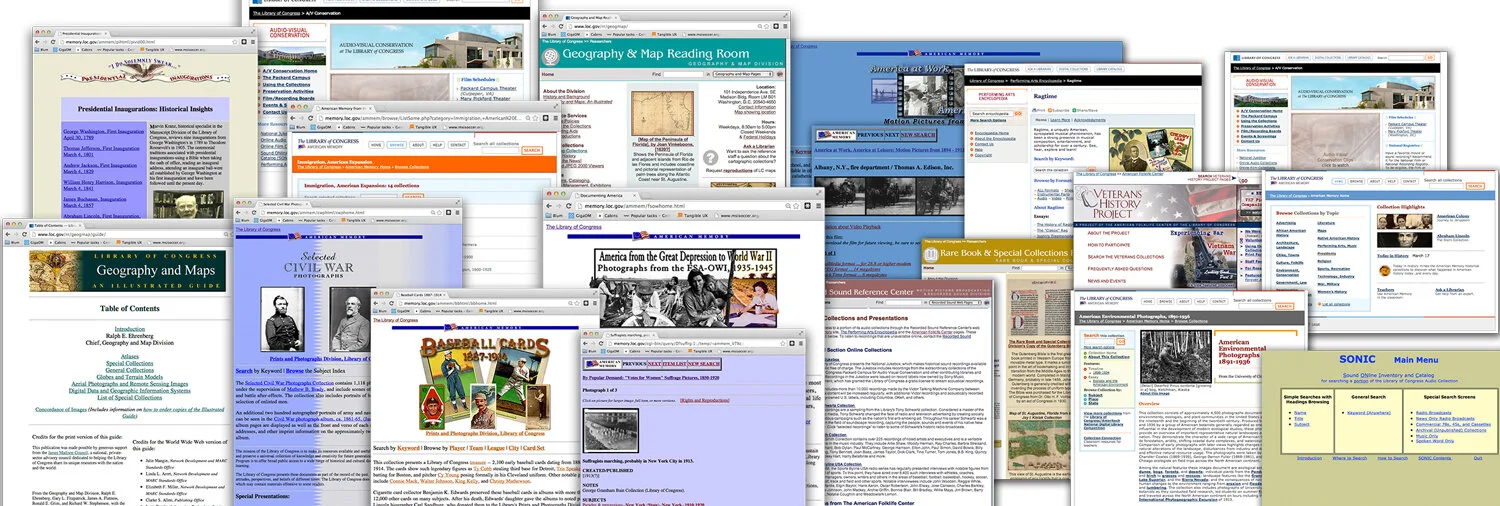Viewport: 1500px width, 506px height.
Task: Click Encyclopedia Home on the Ragtime page sidebar
Action: click(x=990, y=133)
